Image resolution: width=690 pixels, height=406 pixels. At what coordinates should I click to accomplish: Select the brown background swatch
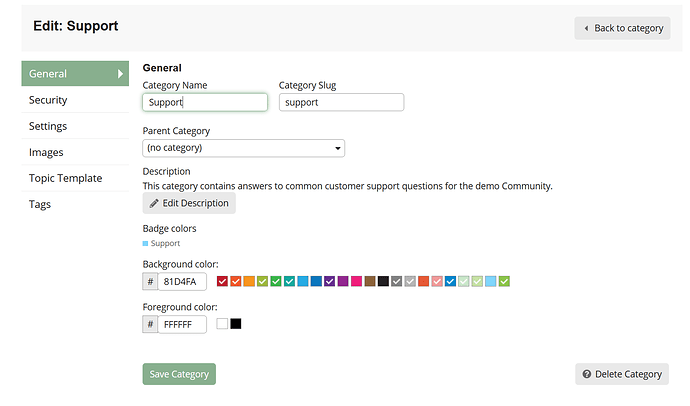[370, 281]
